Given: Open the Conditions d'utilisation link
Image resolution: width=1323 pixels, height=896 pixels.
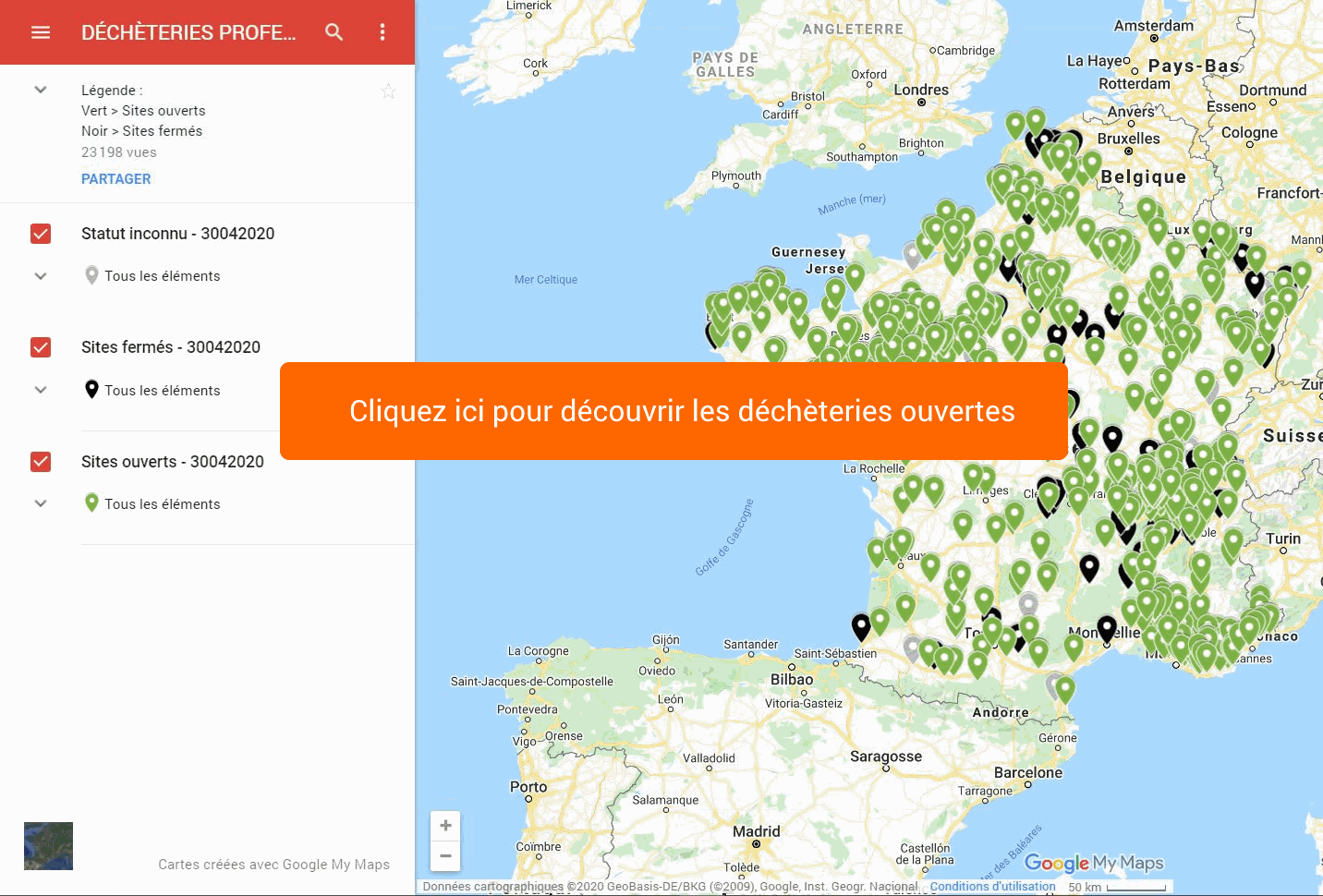Looking at the screenshot, I should coord(992,885).
